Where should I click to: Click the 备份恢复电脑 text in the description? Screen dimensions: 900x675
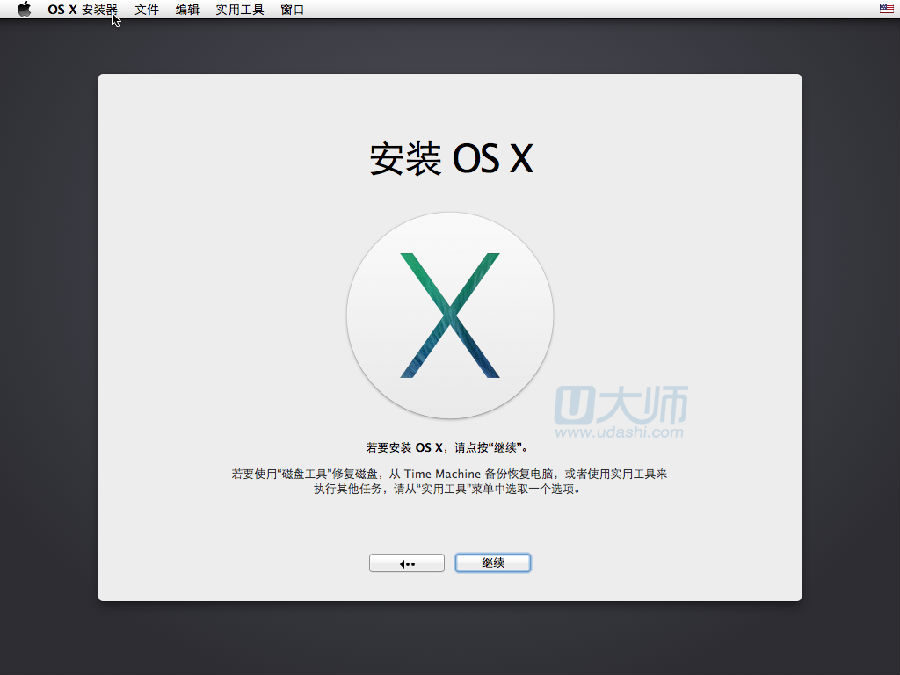pos(518,474)
